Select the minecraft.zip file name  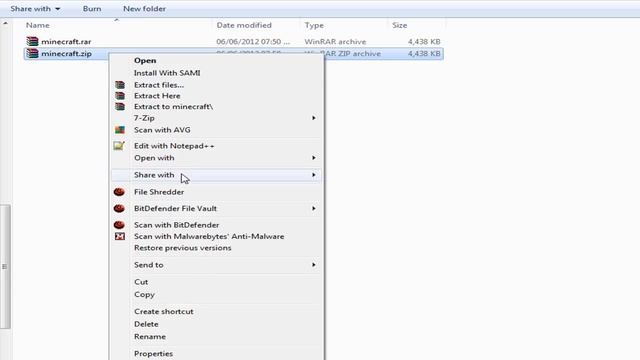click(66, 54)
